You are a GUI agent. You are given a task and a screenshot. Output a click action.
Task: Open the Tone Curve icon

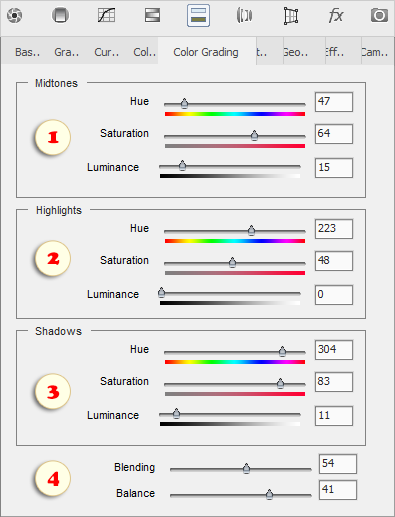[106, 15]
